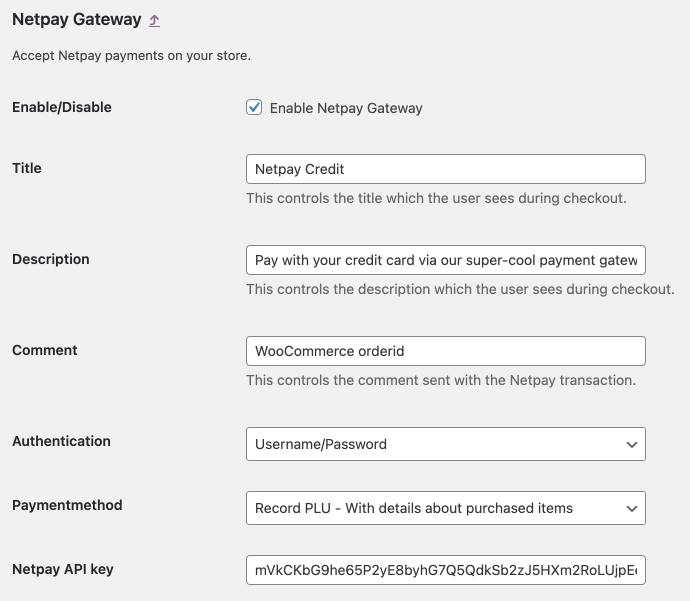Open the Authentication dropdown
This screenshot has width=690, height=601.
click(x=446, y=444)
